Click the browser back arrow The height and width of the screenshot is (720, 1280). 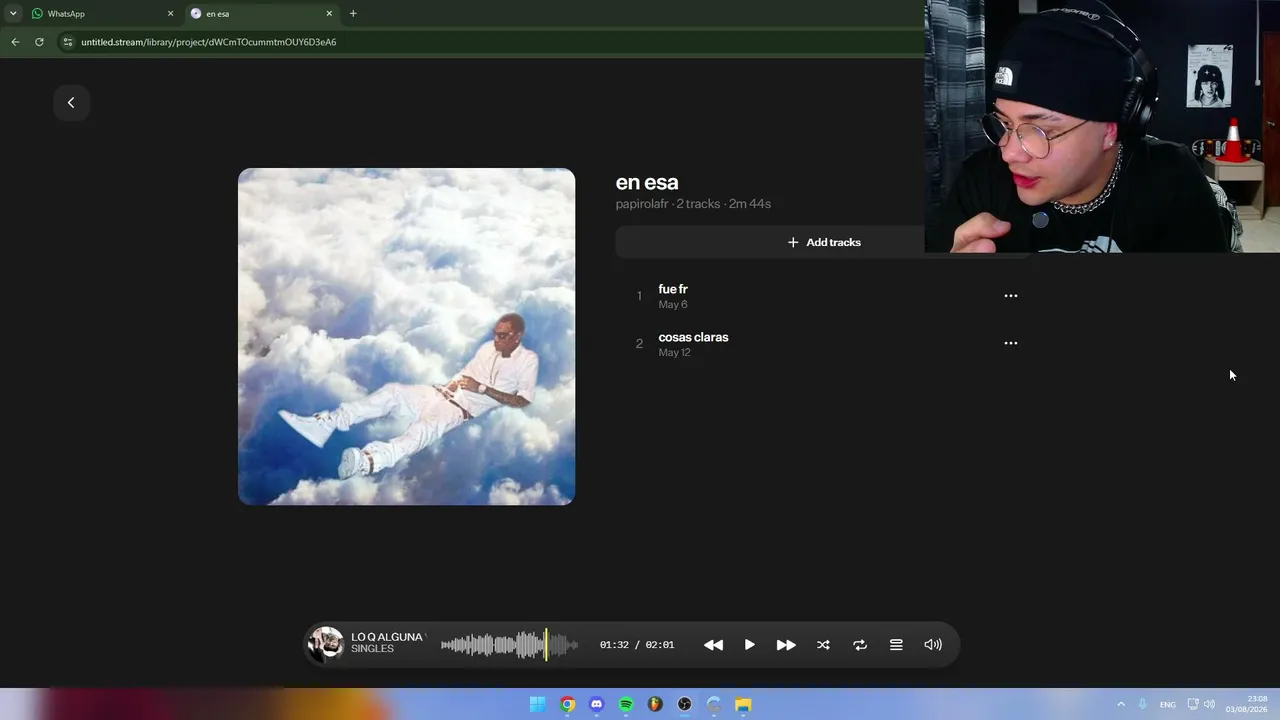[15, 42]
